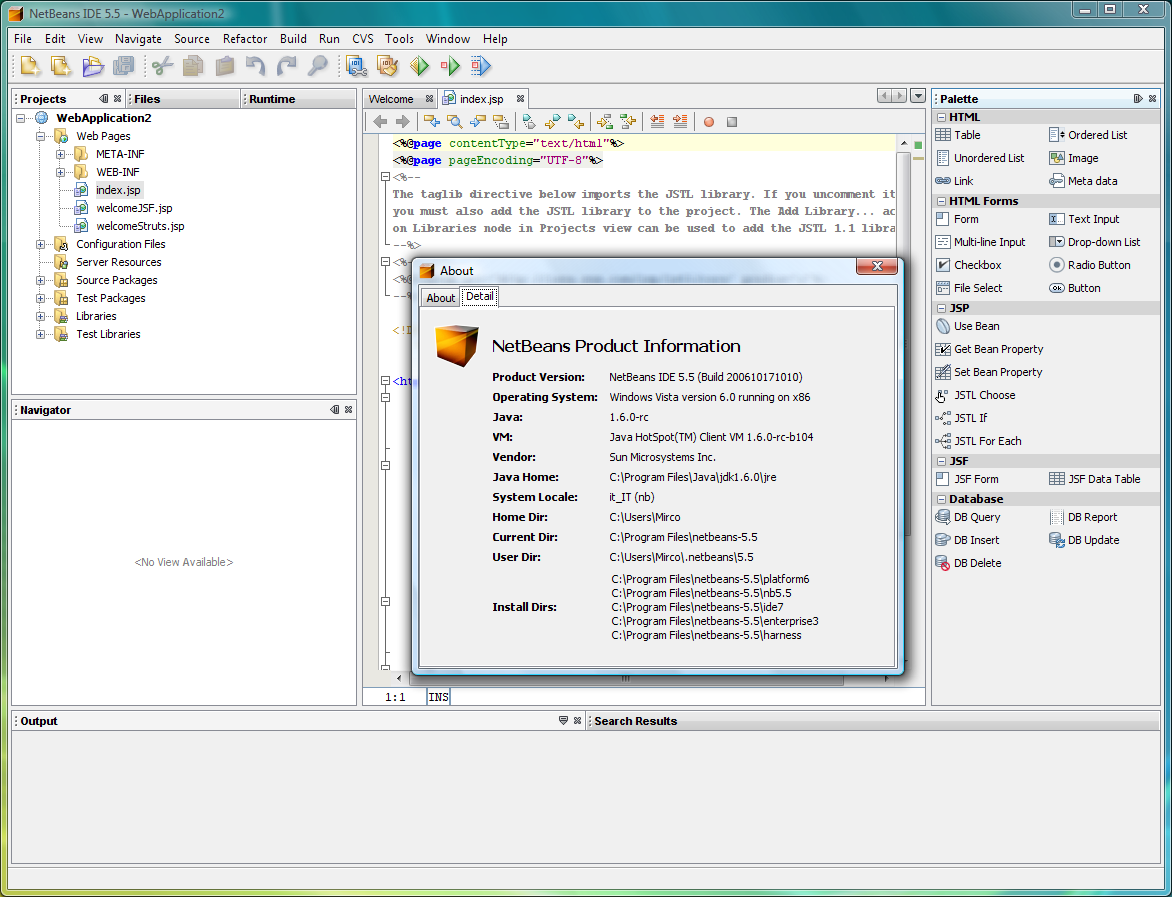1172x897 pixels.
Task: Select Drop-down List palette item
Action: (x=1095, y=242)
